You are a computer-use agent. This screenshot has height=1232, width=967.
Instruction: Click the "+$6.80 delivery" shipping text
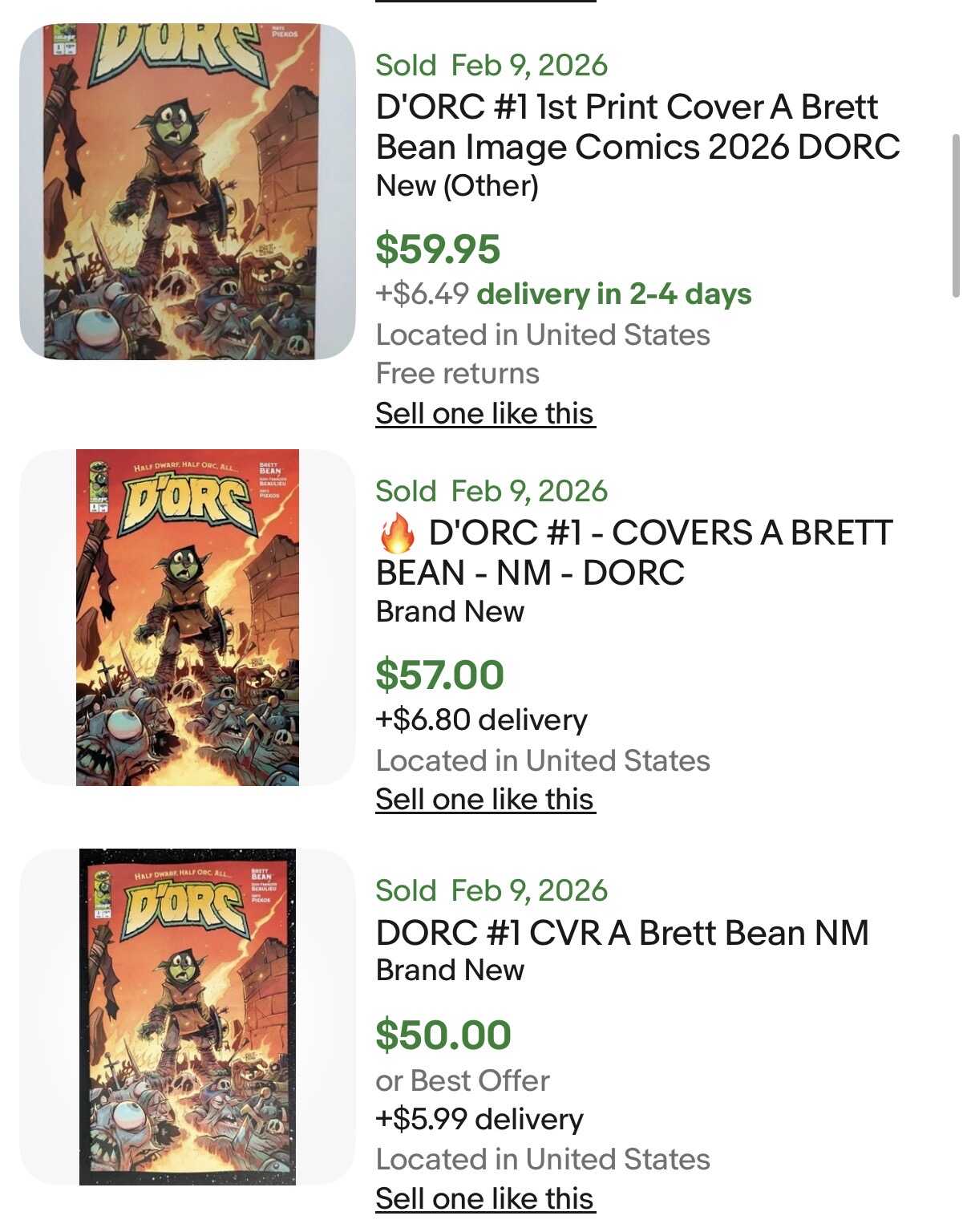point(481,720)
